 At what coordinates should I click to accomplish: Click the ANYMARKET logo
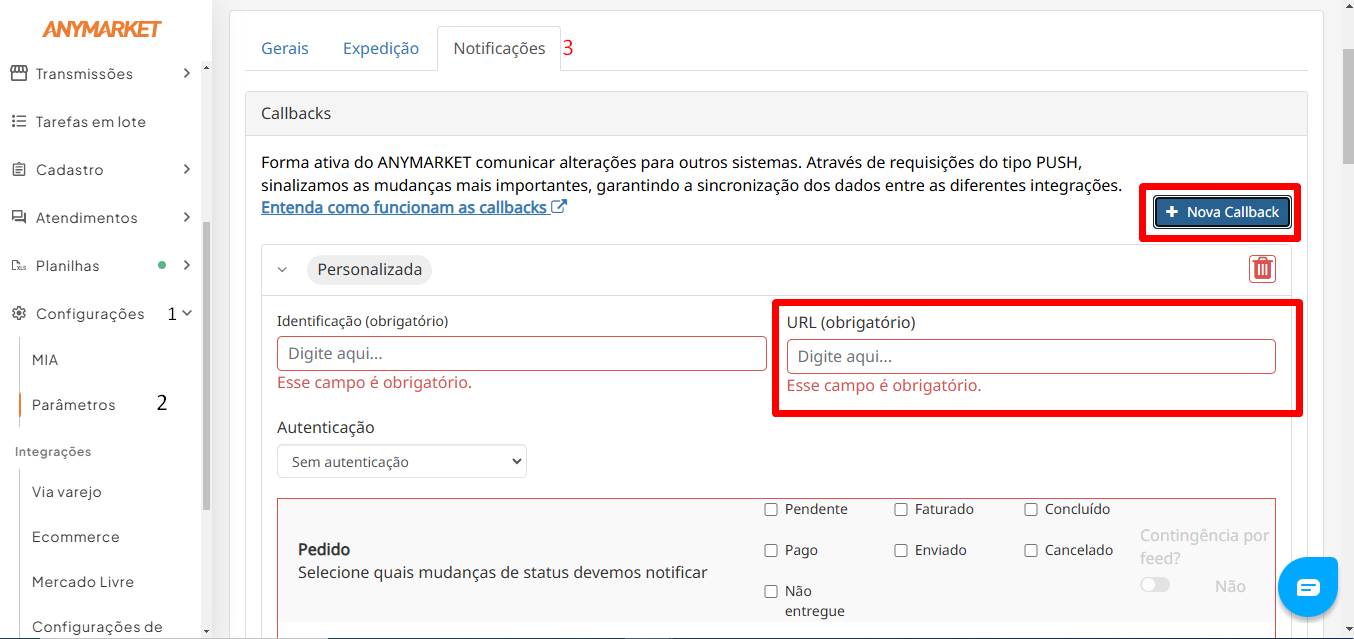click(101, 30)
